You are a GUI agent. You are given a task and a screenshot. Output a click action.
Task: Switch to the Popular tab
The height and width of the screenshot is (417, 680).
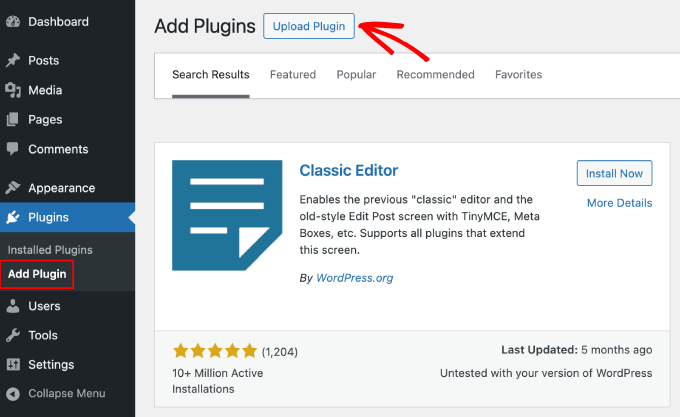(356, 75)
